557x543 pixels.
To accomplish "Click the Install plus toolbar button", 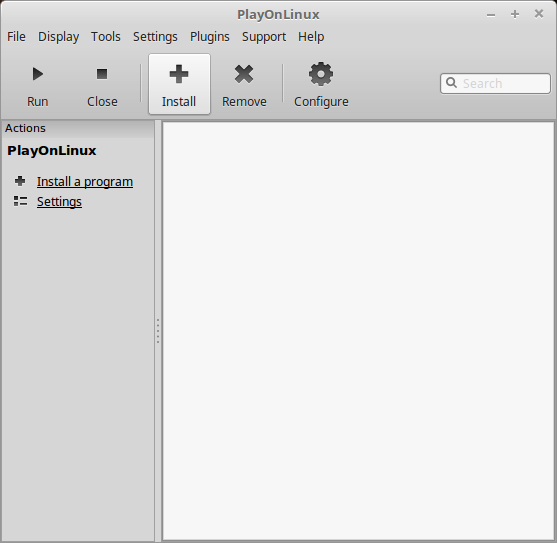I will (x=179, y=84).
